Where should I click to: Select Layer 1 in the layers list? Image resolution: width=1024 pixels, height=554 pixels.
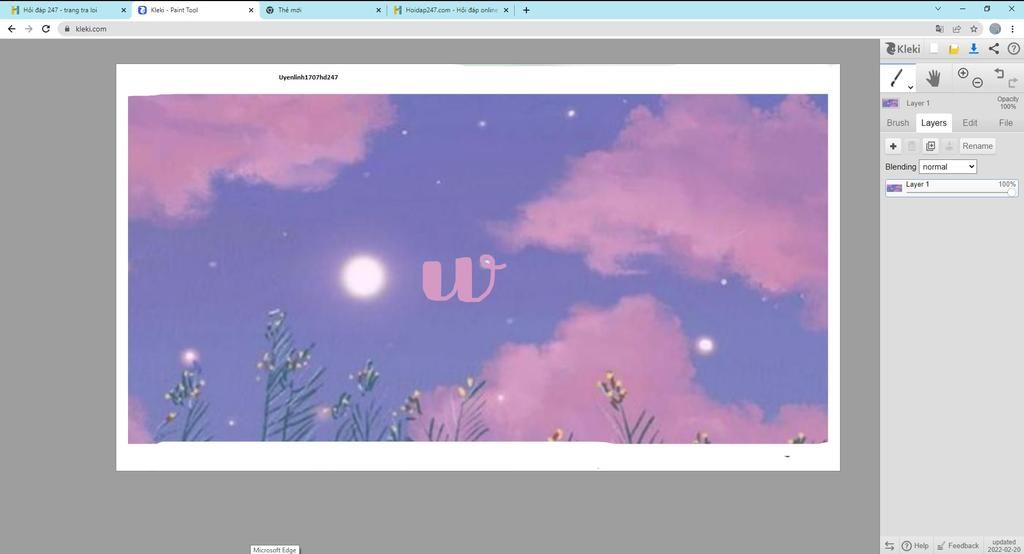click(951, 187)
